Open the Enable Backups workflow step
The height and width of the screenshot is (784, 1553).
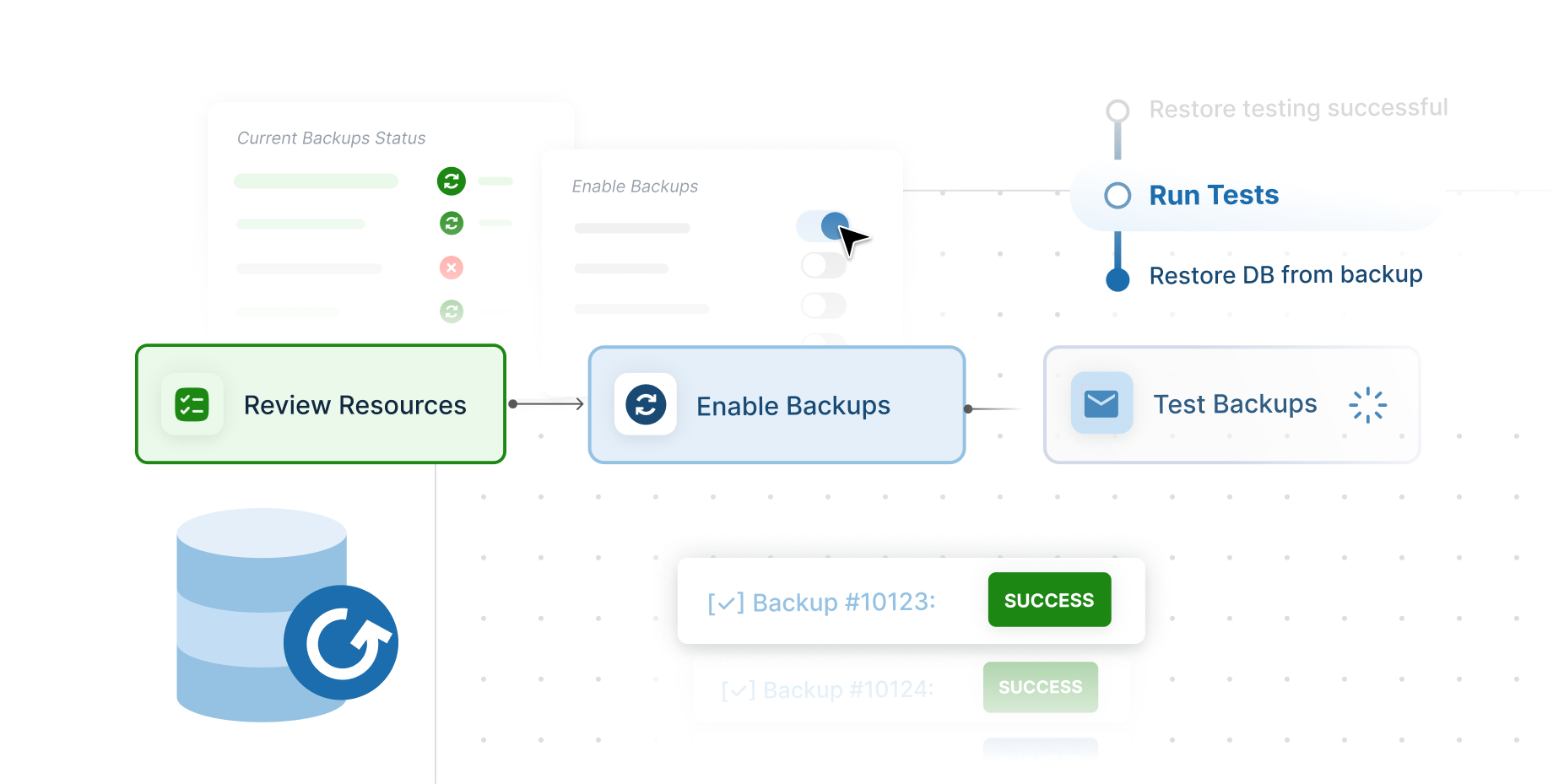click(776, 405)
